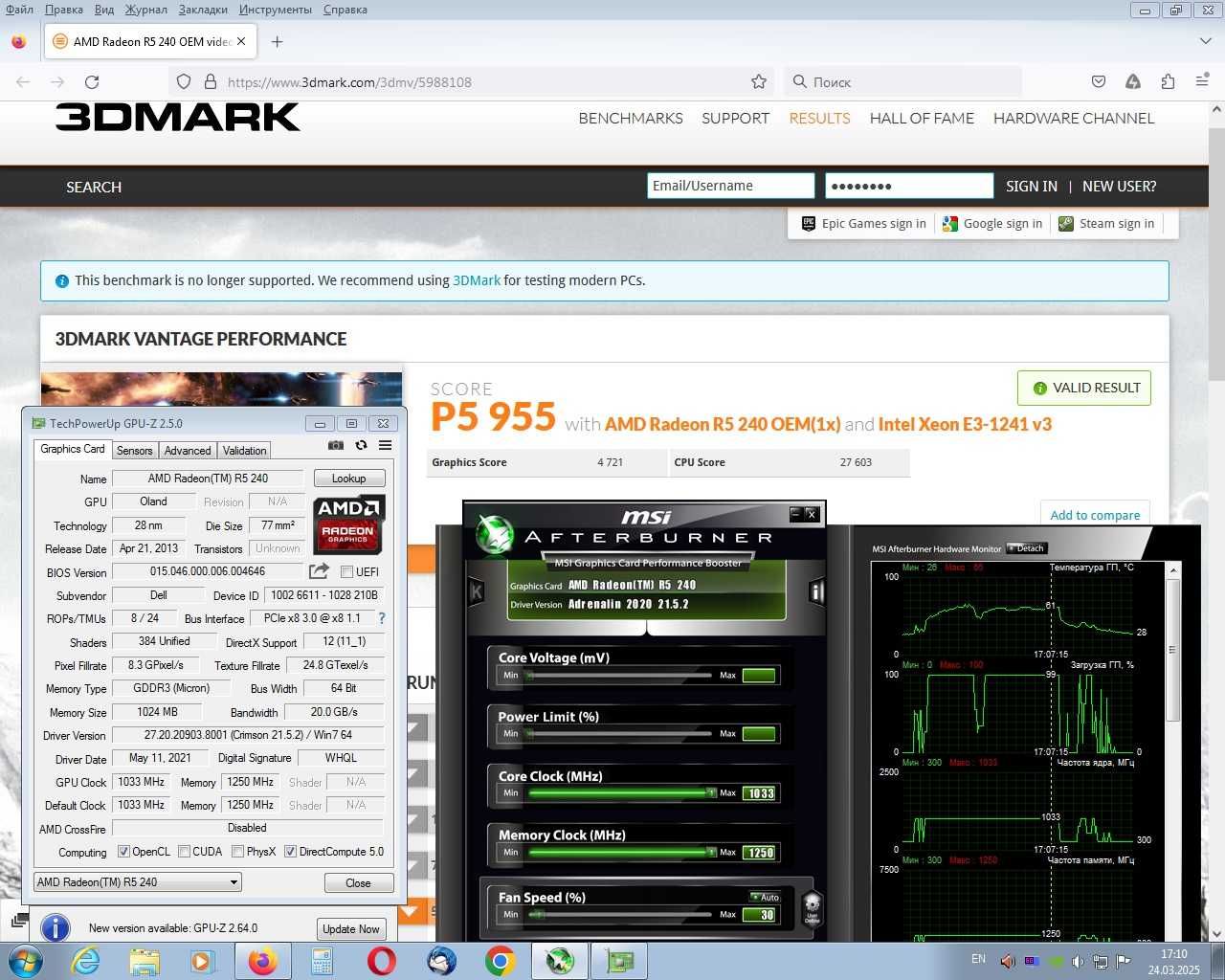Image resolution: width=1225 pixels, height=980 pixels.
Task: Go back with the browser back arrow
Action: pos(23,82)
